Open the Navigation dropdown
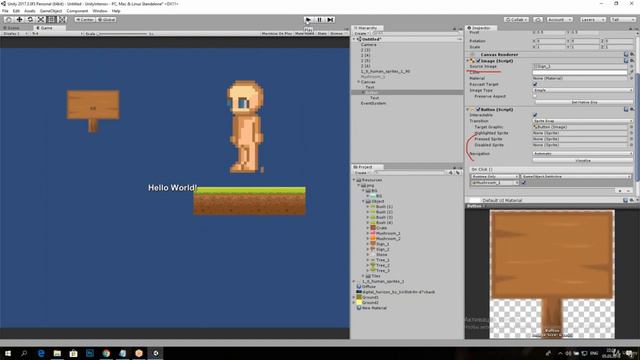The width and height of the screenshot is (640, 360). tap(583, 153)
